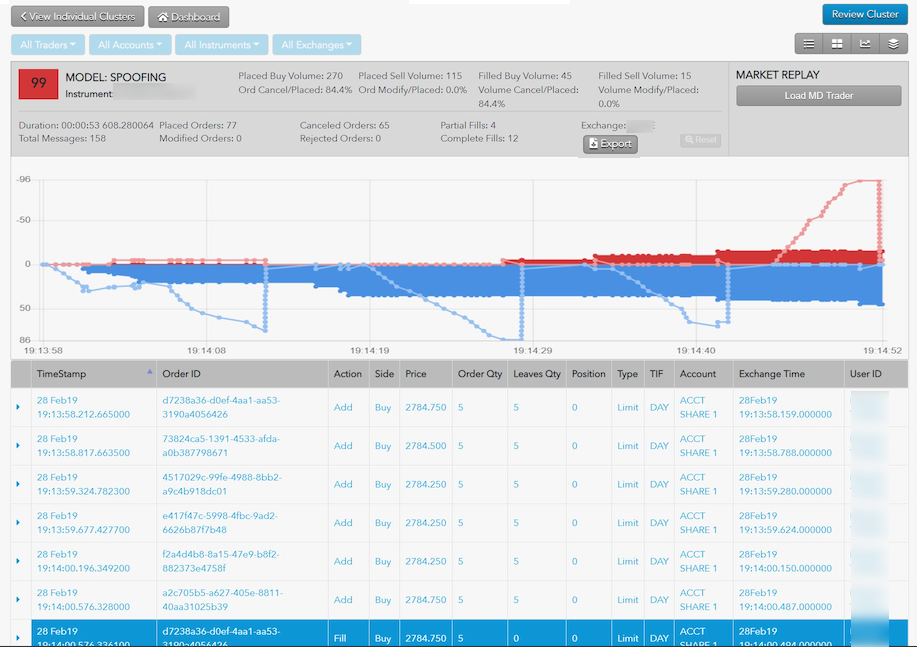Go back to View Individual Clusters

(x=75, y=17)
